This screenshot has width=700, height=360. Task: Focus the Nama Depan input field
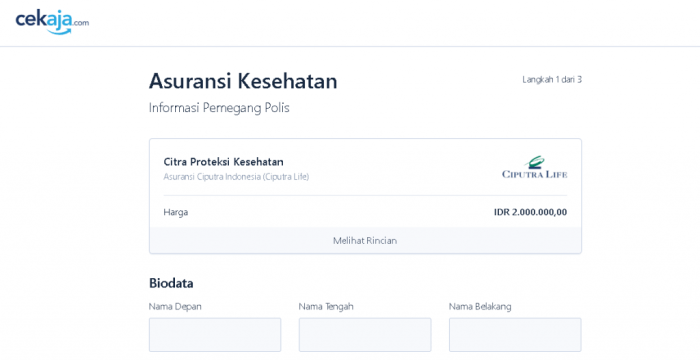[x=215, y=335]
